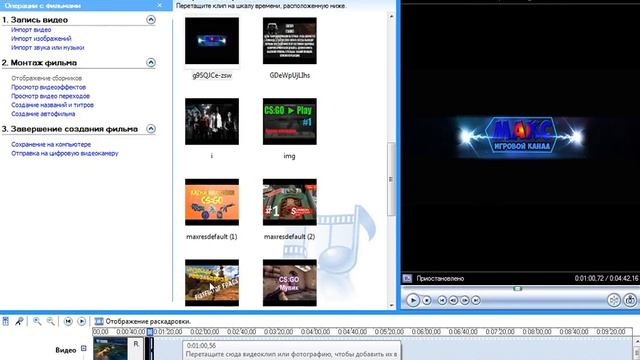Play the timeline from the toolbar

pyautogui.click(x=82, y=321)
